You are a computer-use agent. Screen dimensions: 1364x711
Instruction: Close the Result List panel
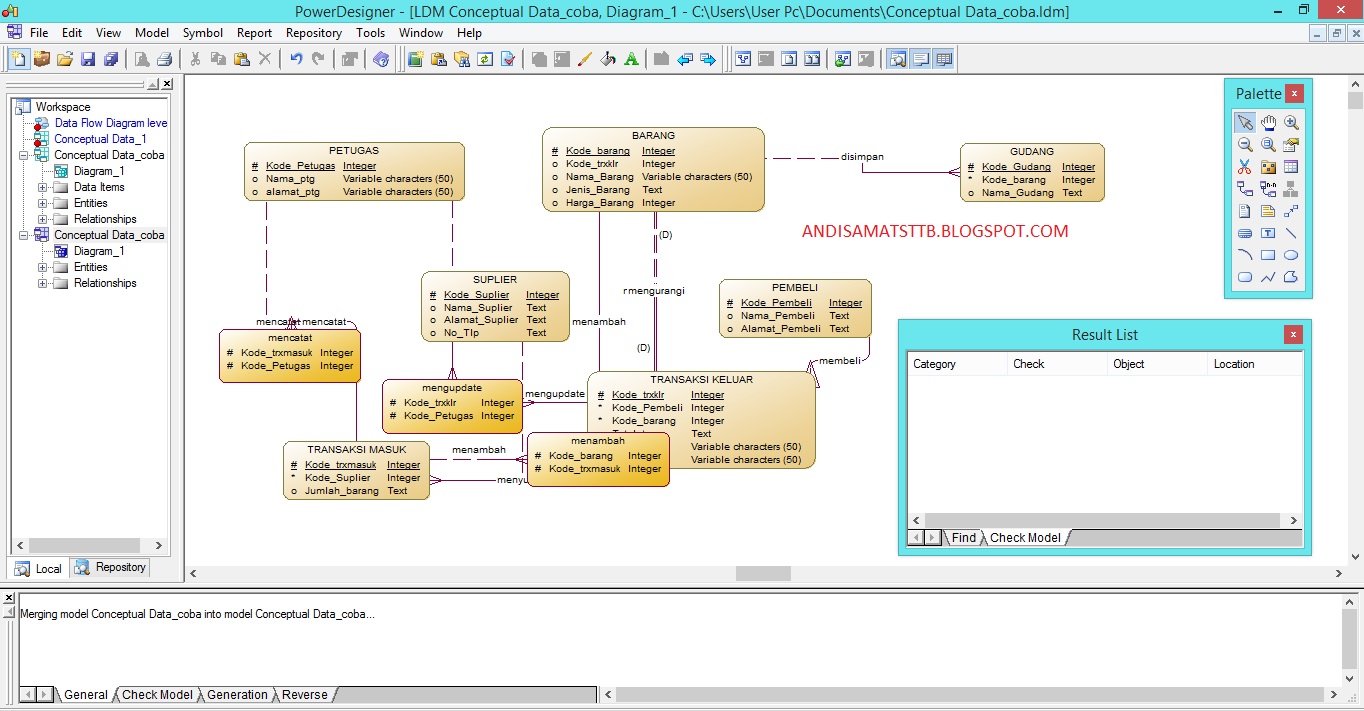1293,334
